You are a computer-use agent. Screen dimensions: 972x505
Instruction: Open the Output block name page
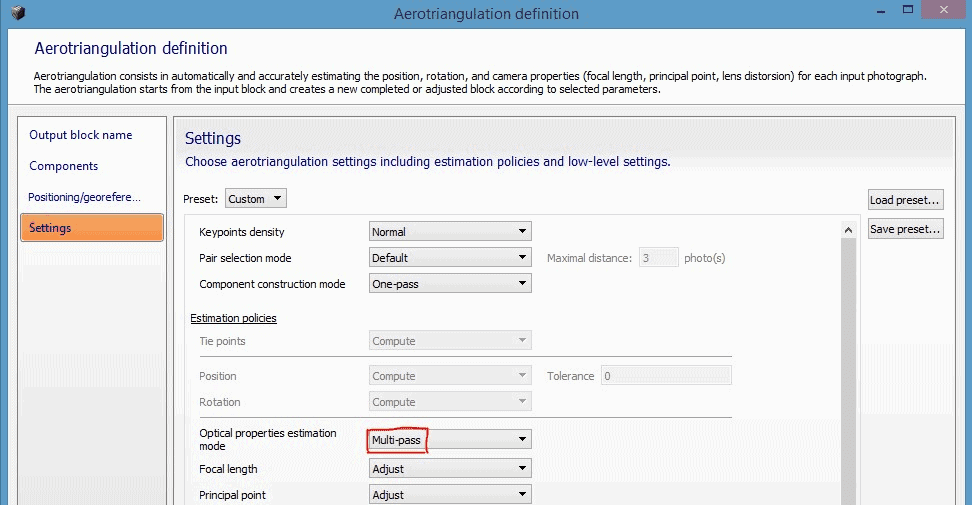point(81,135)
